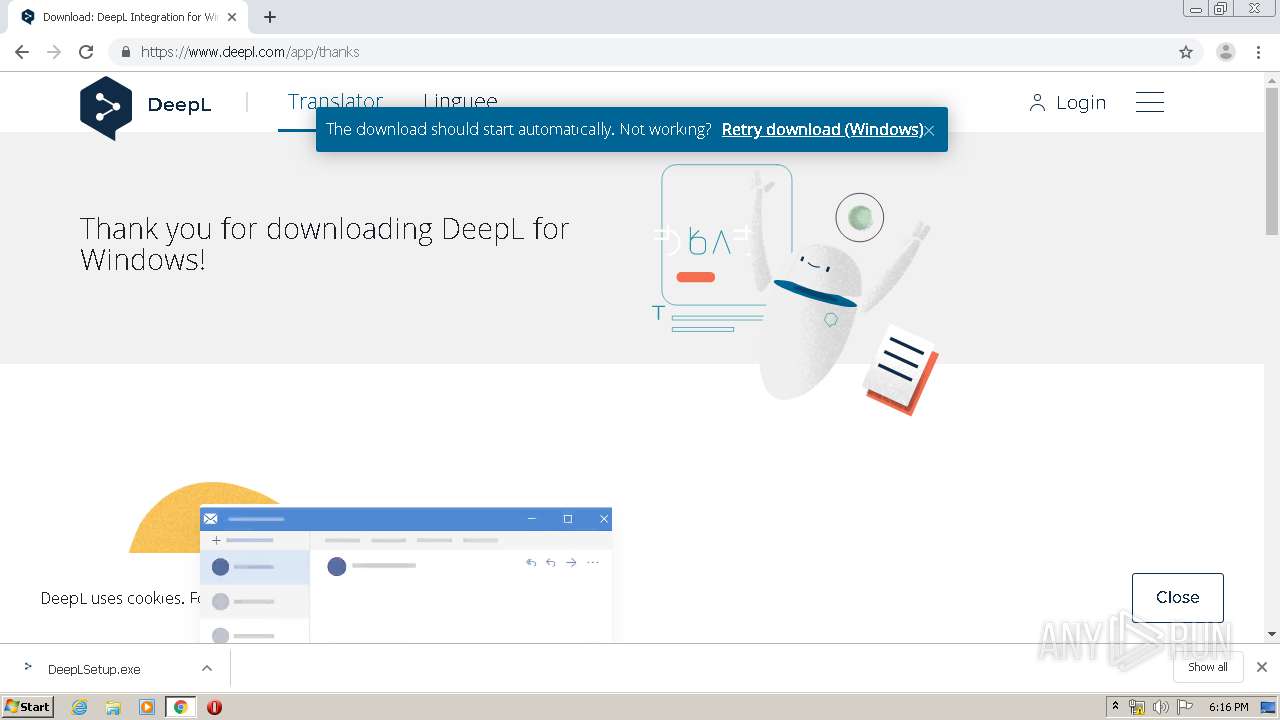Open the Windows Start menu
1280x720 pixels.
pyautogui.click(x=28, y=707)
